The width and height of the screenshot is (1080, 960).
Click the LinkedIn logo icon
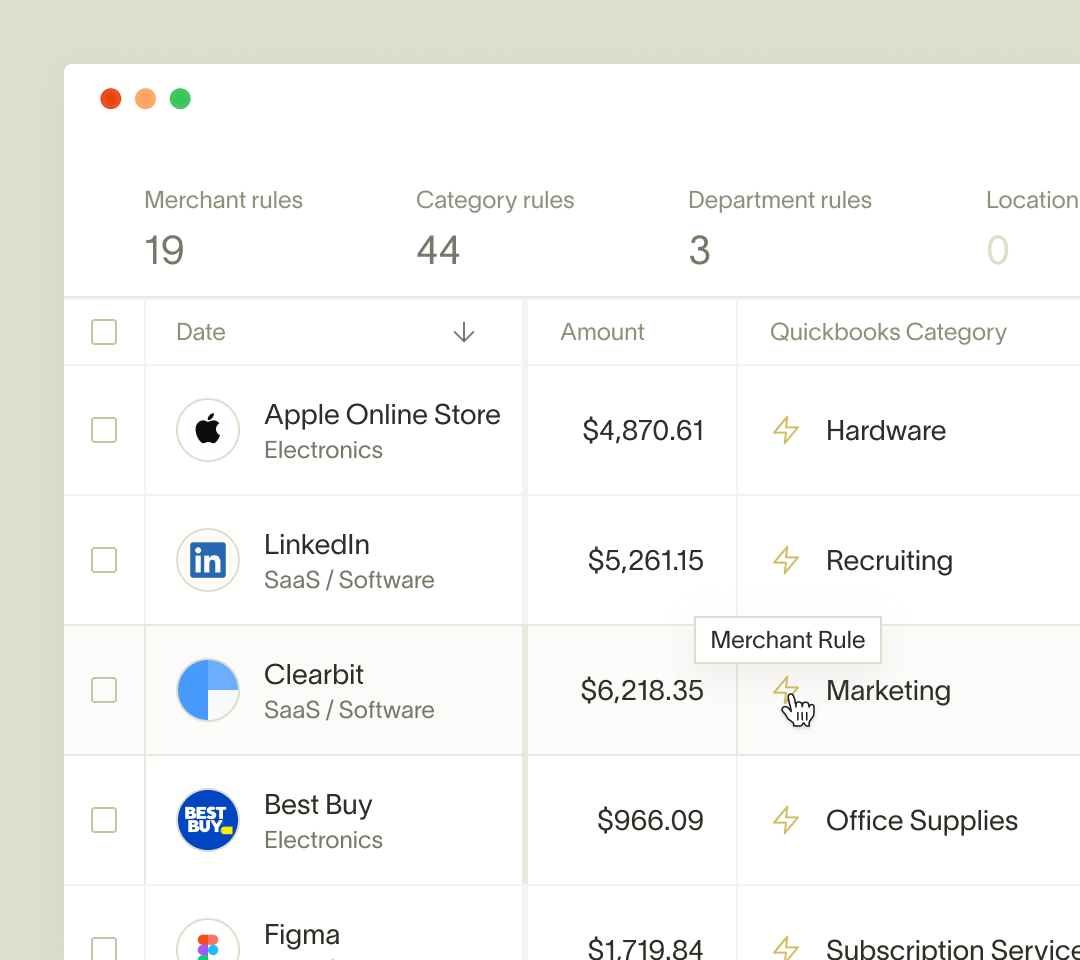pos(208,560)
